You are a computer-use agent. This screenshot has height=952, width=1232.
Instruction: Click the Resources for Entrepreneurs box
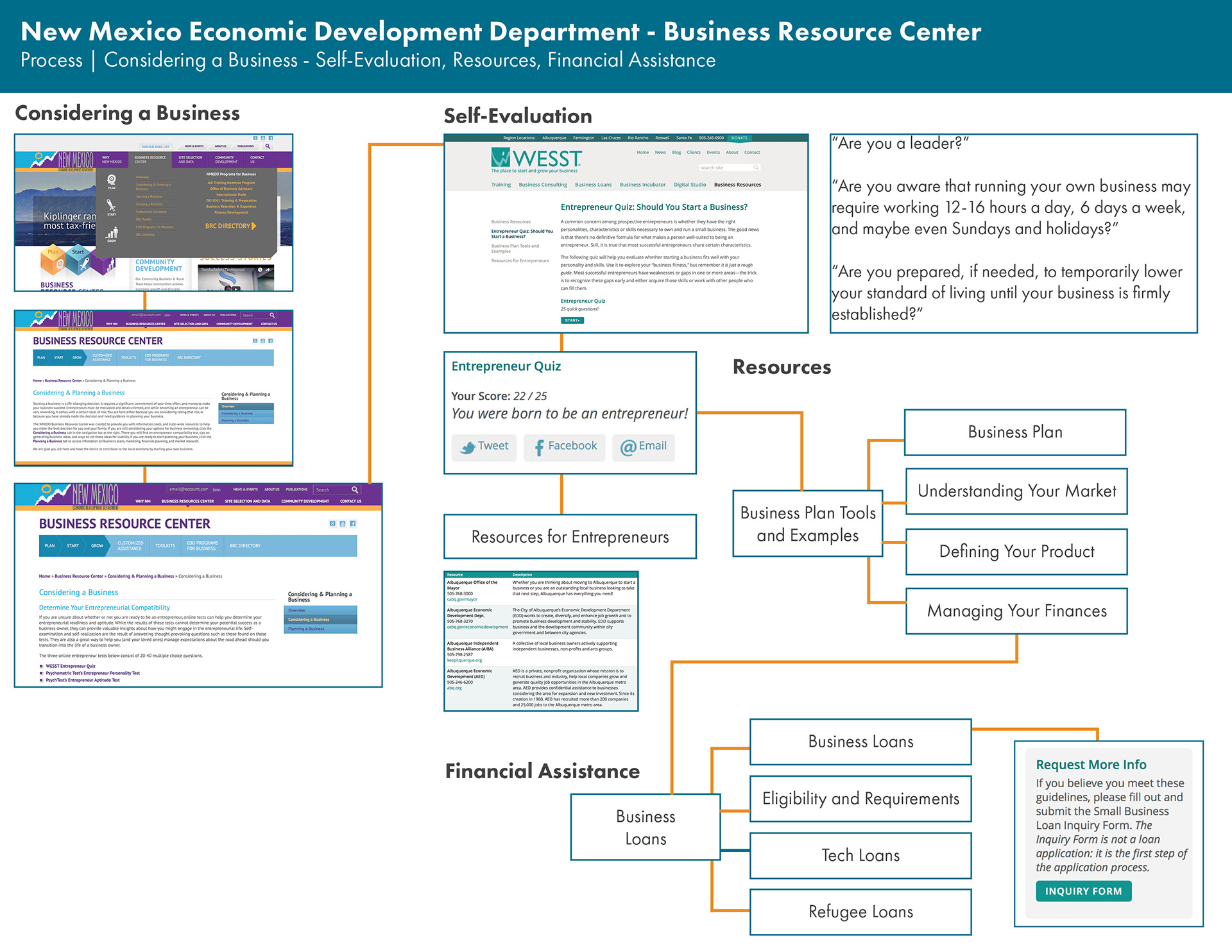(570, 537)
